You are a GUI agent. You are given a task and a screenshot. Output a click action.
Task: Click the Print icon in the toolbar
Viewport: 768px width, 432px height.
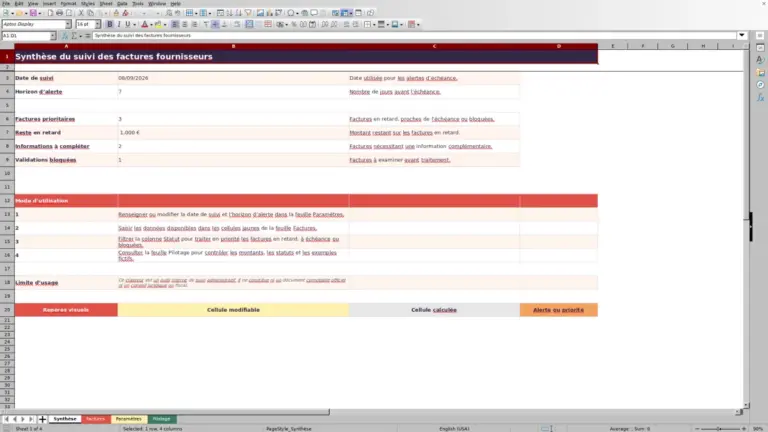click(59, 13)
